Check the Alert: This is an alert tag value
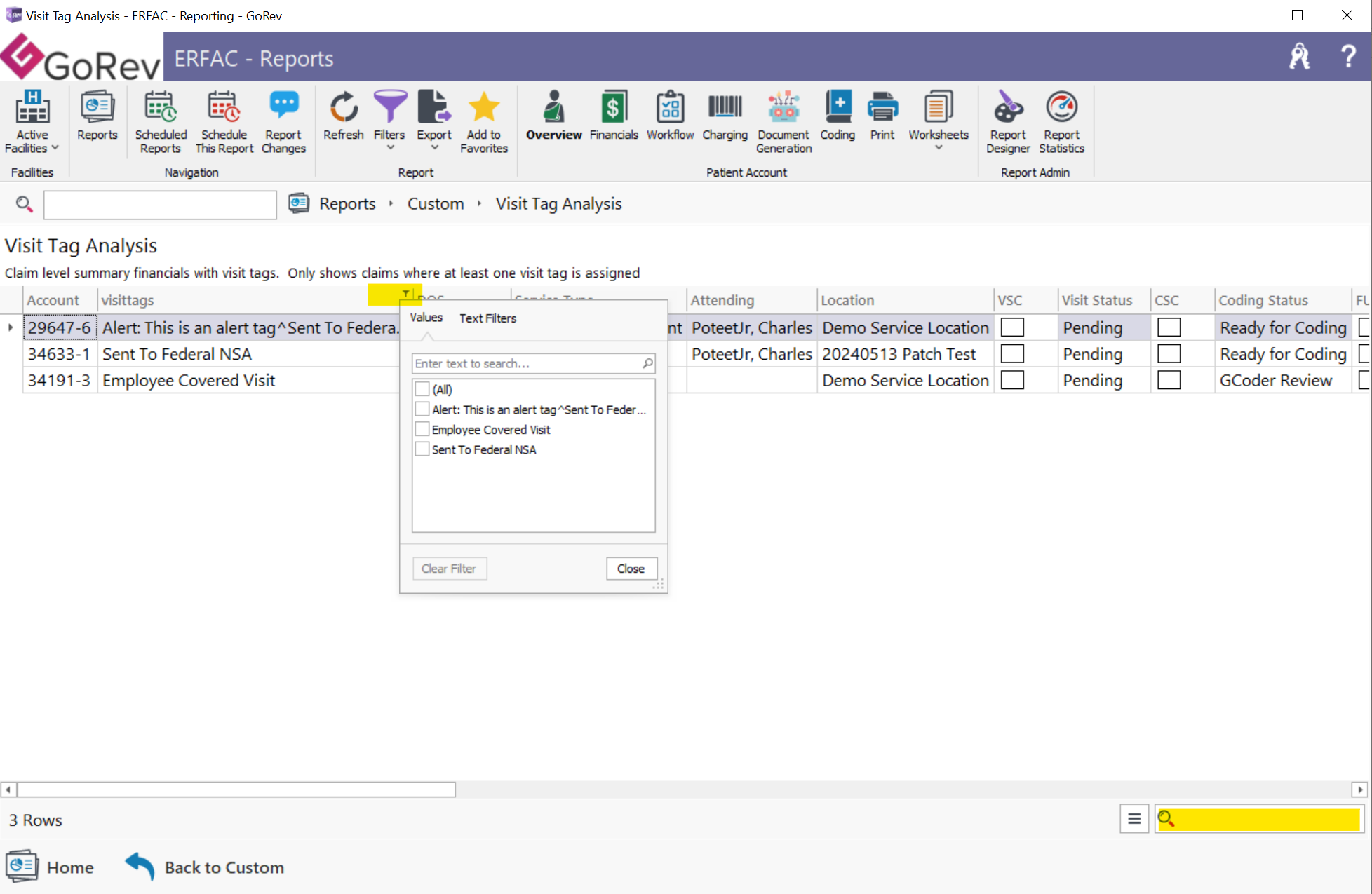The height and width of the screenshot is (894, 1372). tap(422, 409)
